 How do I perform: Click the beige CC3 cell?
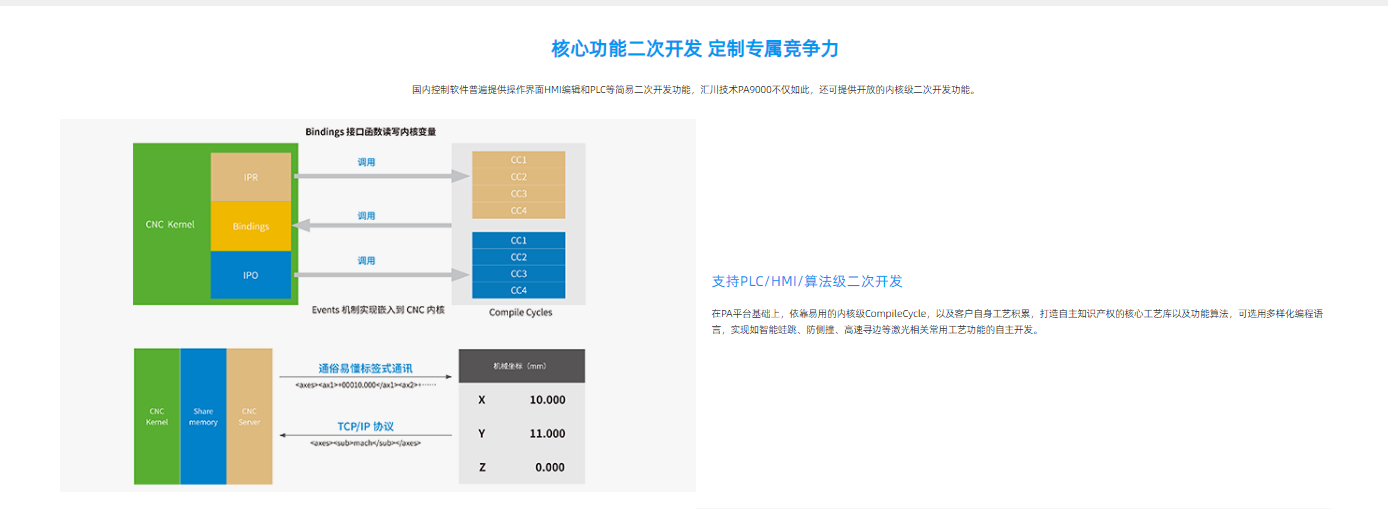tap(518, 193)
